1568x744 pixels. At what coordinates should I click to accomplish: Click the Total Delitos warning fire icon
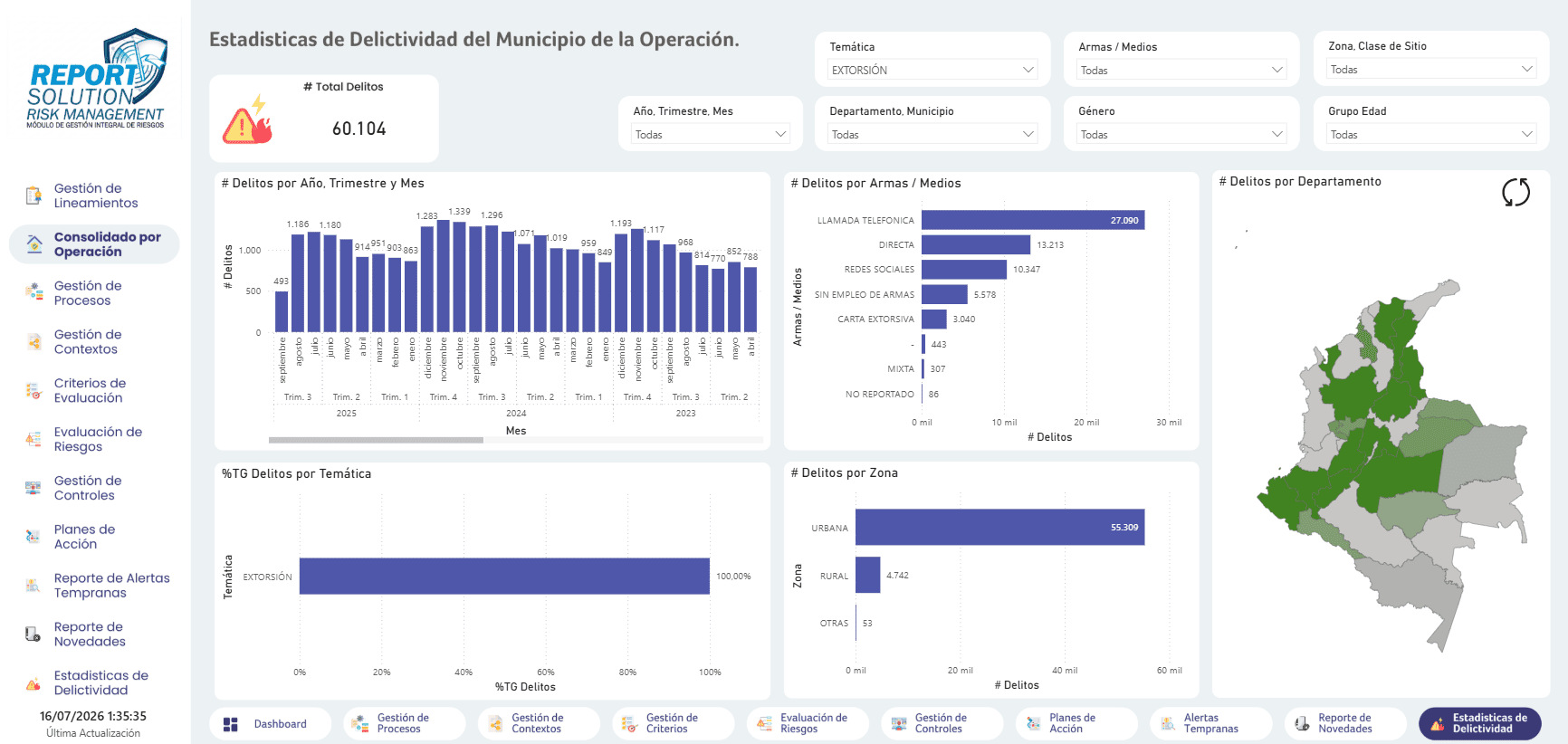pyautogui.click(x=248, y=119)
